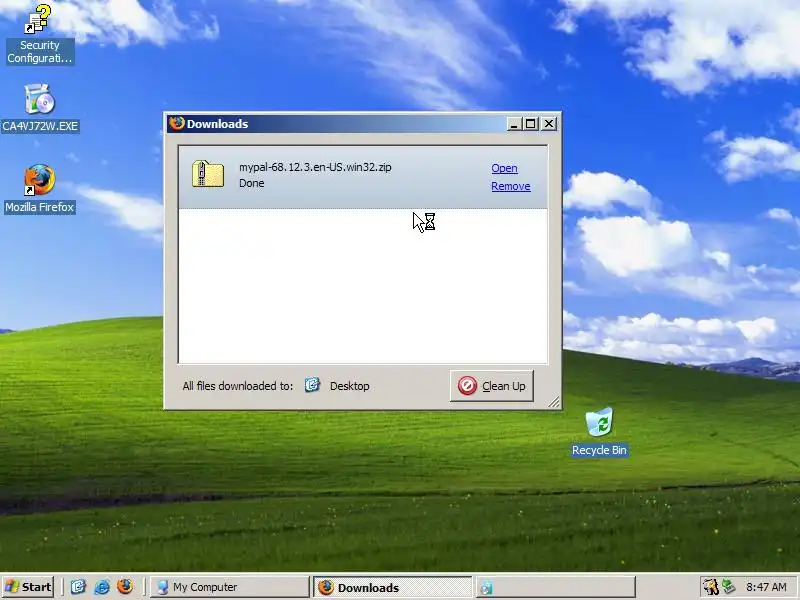
Task: Remove mypal zip from the download list
Action: (x=511, y=186)
